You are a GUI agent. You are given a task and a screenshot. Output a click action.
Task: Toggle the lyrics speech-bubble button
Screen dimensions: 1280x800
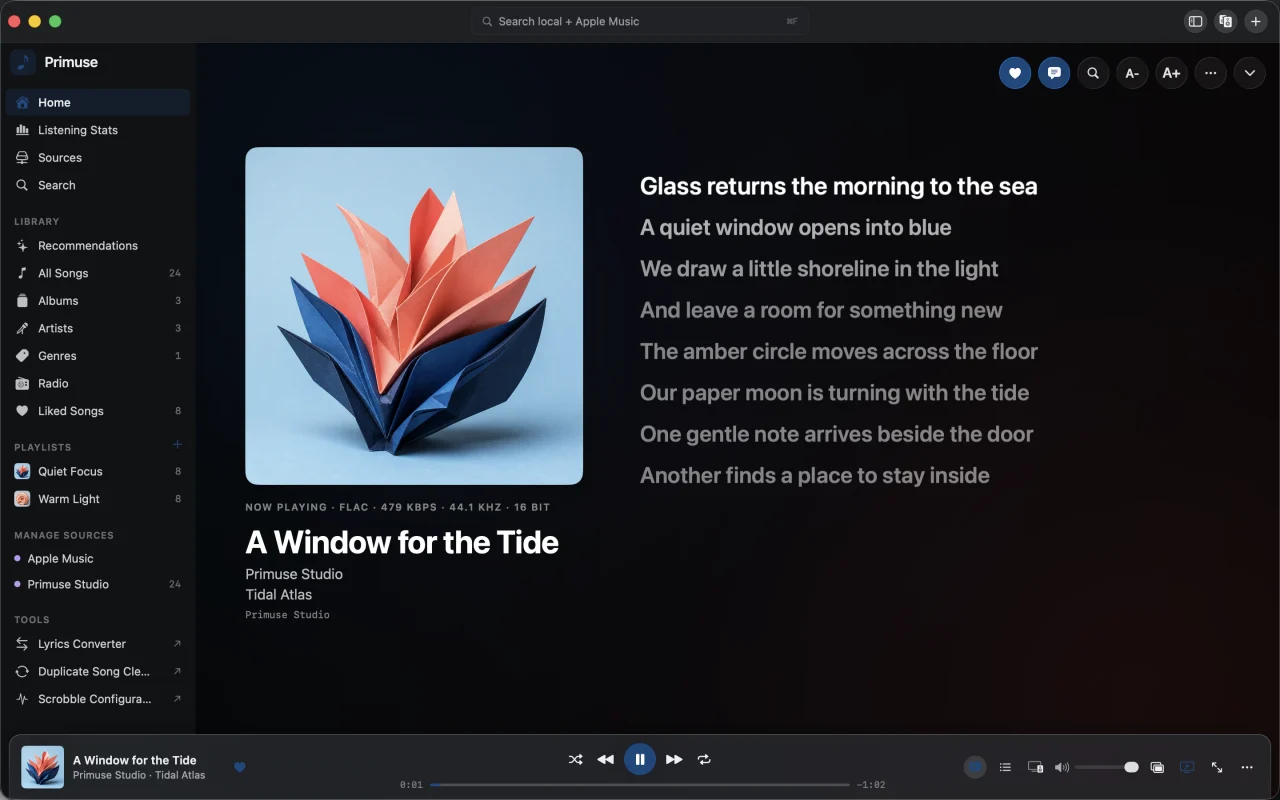pyautogui.click(x=1054, y=73)
